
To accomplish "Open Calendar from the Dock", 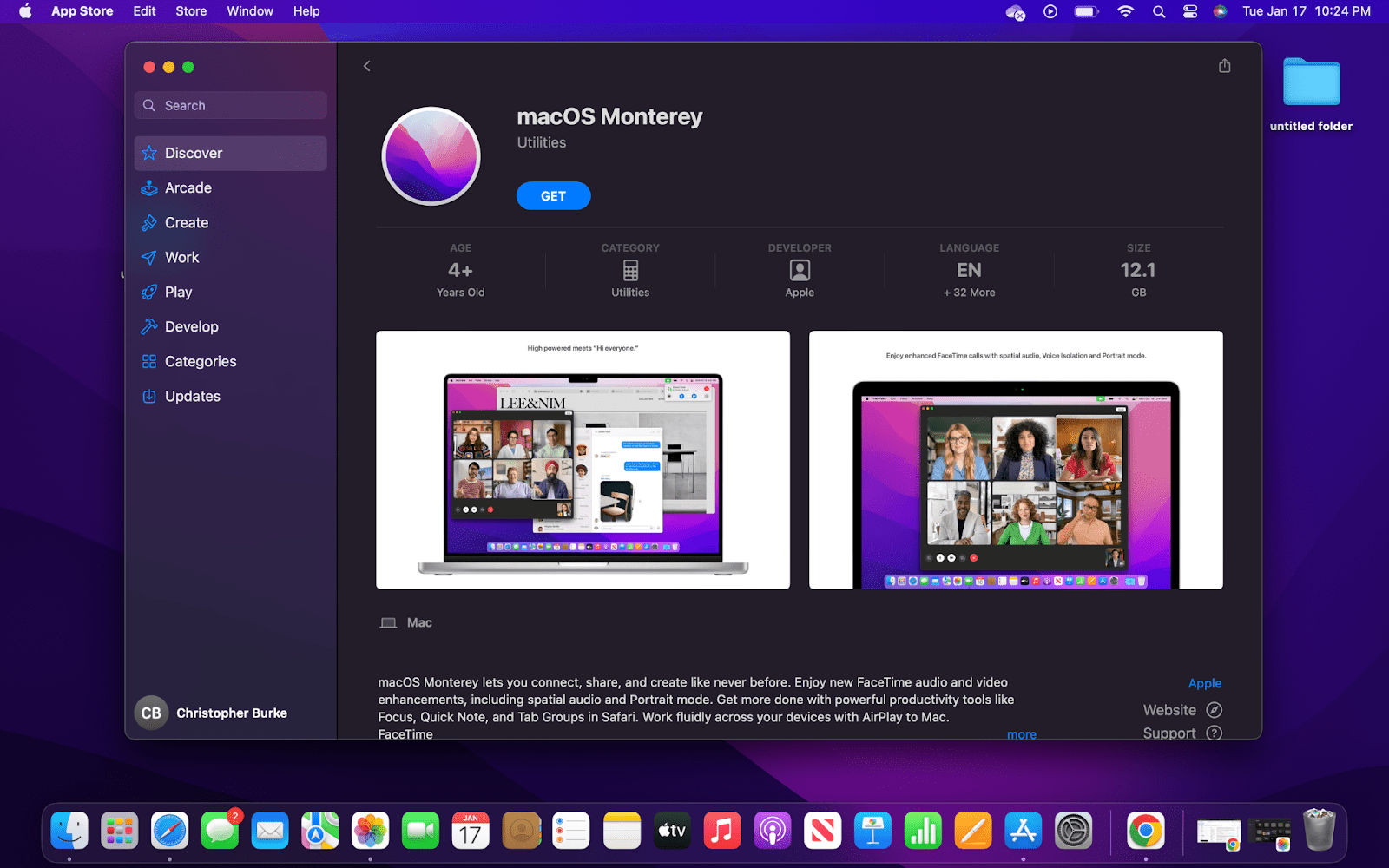I will [471, 832].
